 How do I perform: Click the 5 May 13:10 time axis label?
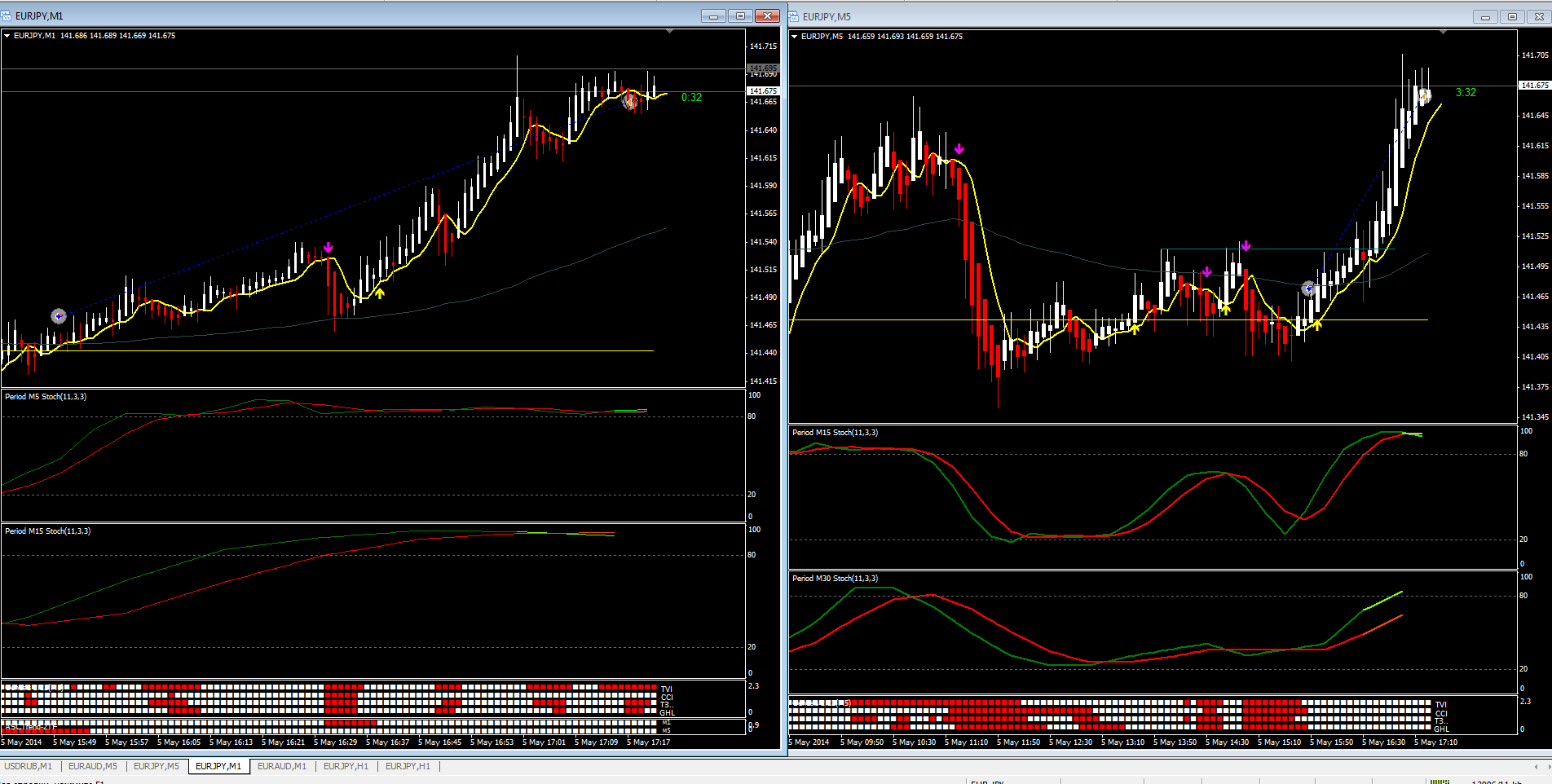(1122, 742)
